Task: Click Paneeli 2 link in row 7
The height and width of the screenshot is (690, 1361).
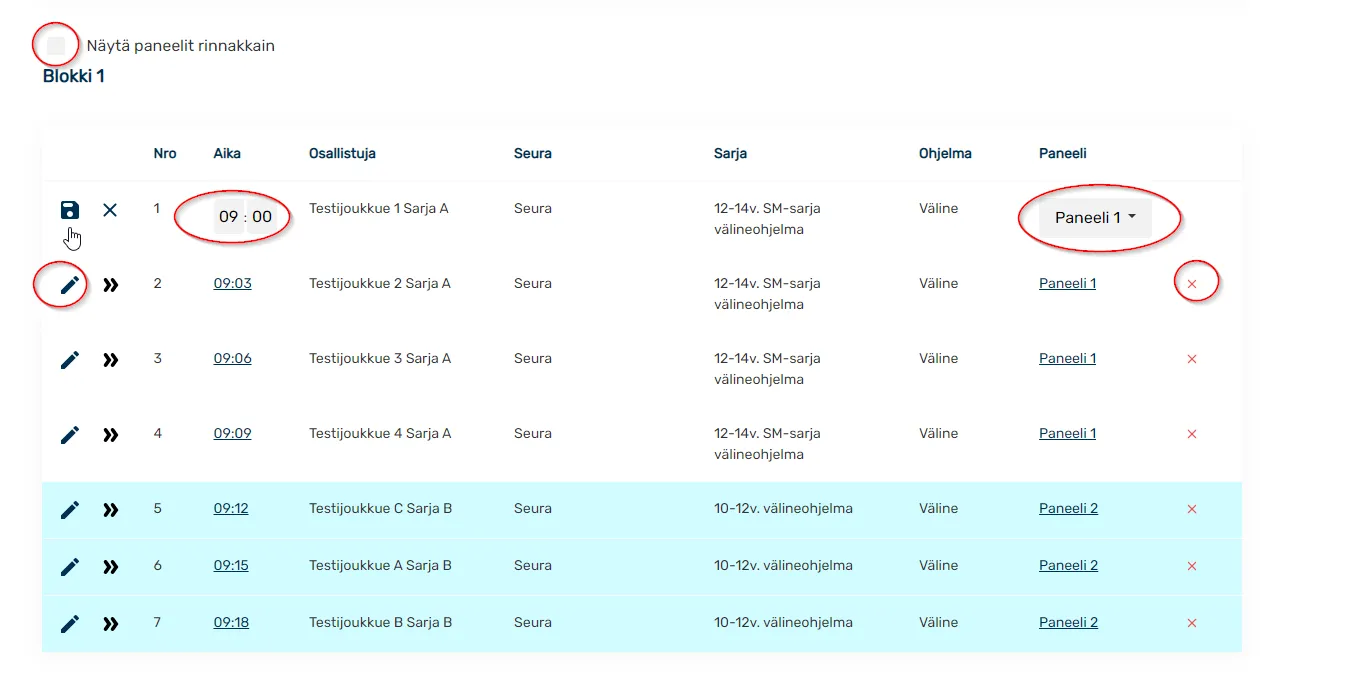Action: [1068, 623]
